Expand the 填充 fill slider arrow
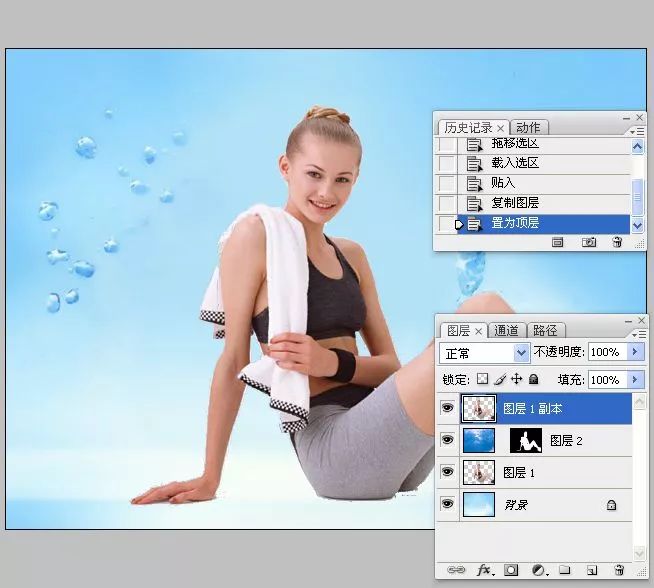 (635, 379)
